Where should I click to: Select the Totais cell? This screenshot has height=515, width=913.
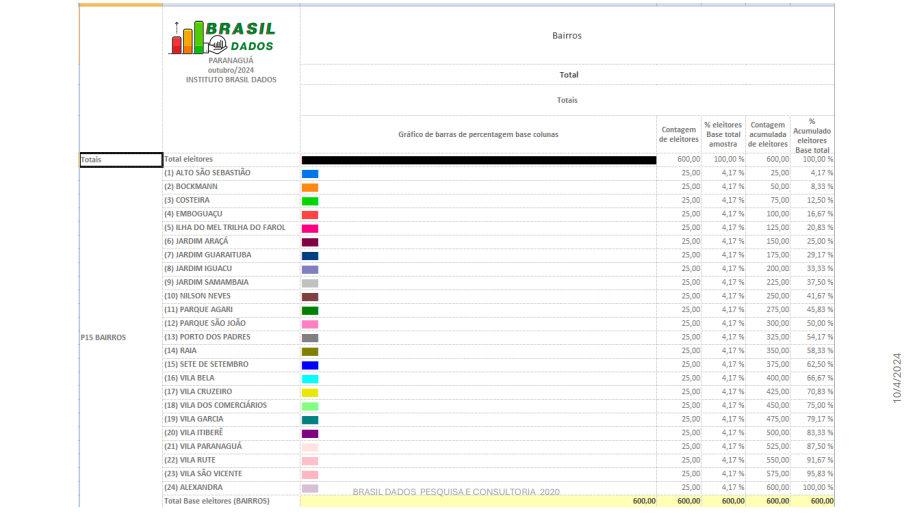(121, 160)
